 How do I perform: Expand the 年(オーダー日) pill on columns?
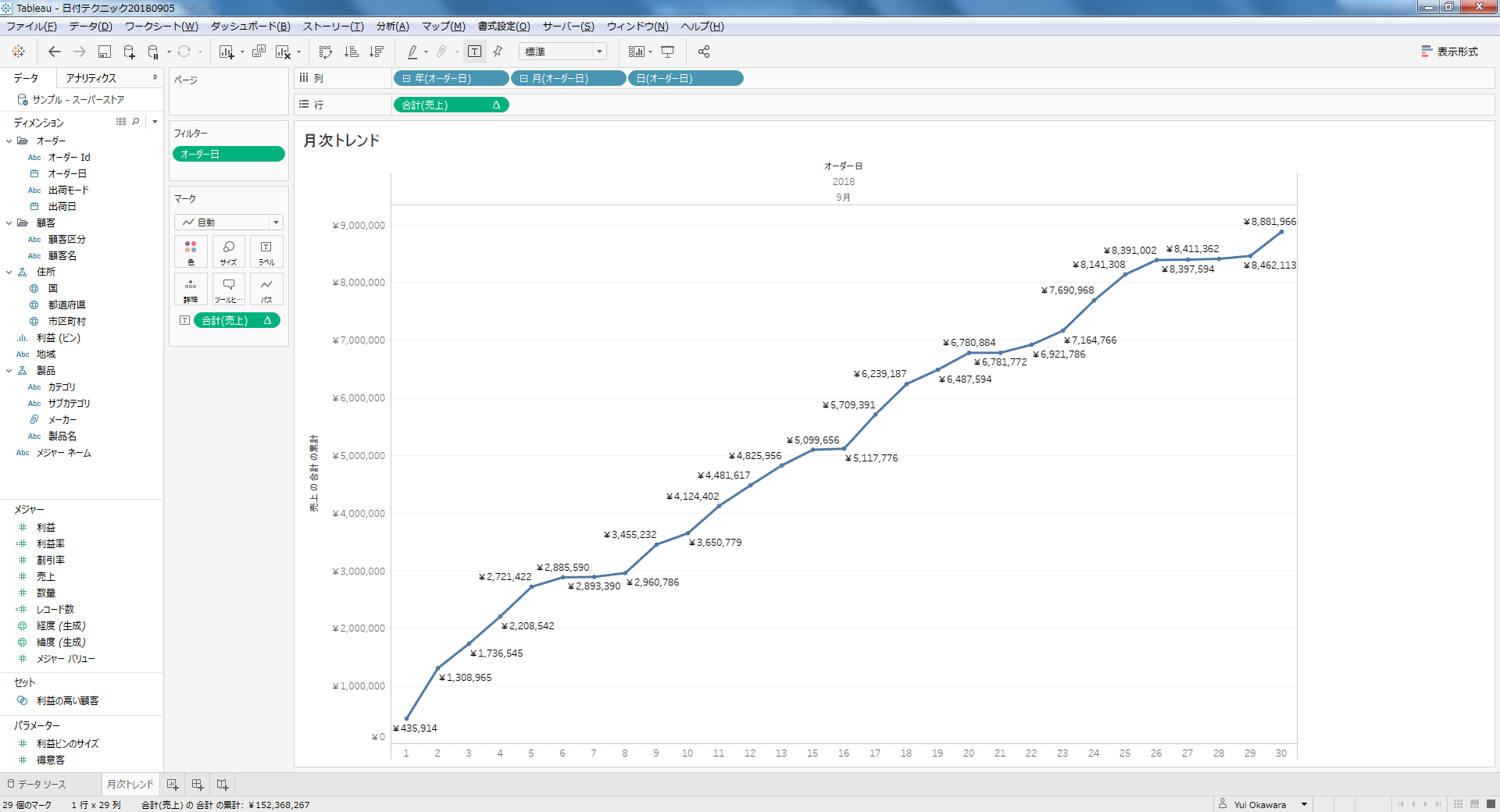point(406,79)
